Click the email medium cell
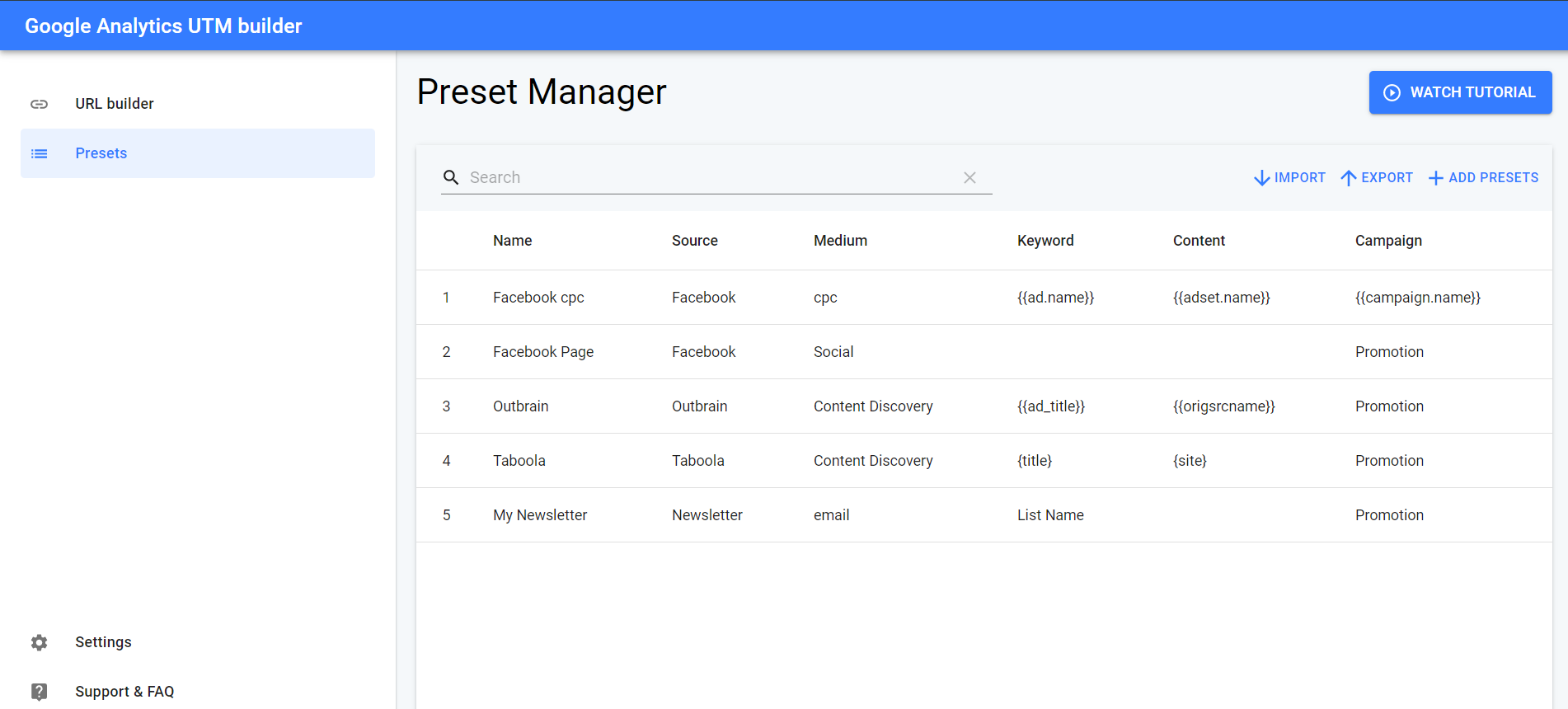This screenshot has width=1568, height=709. coord(831,515)
